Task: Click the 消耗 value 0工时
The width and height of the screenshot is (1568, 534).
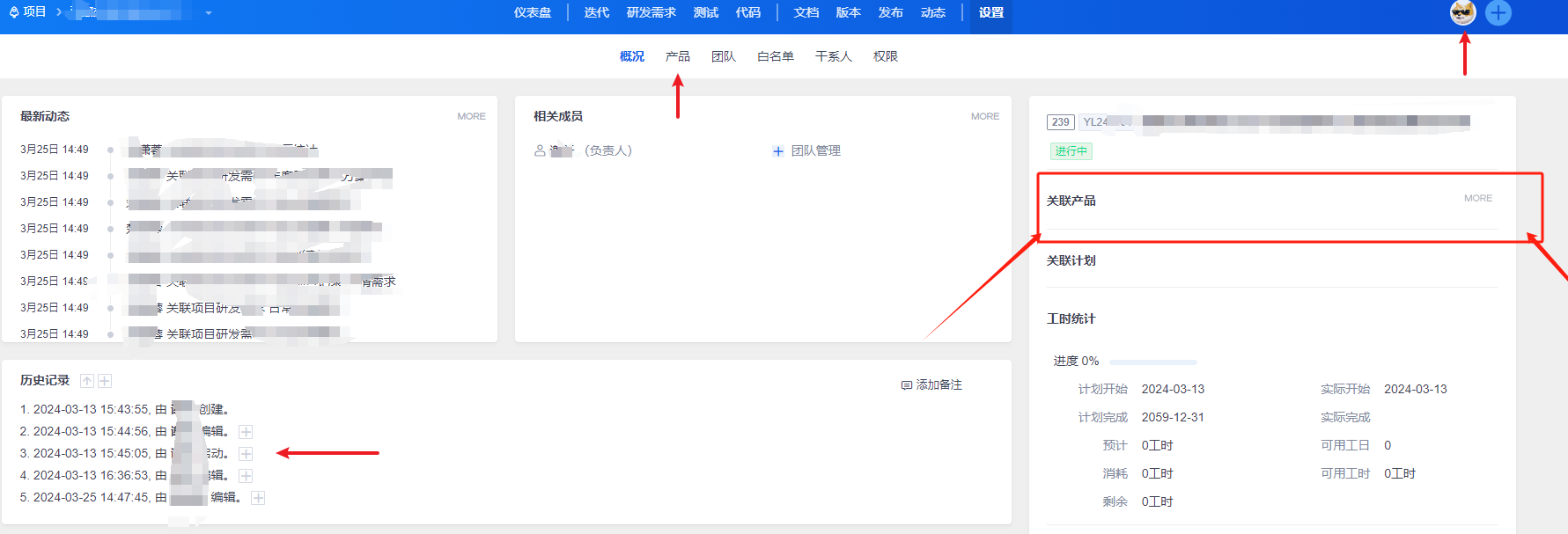Action: [x=1158, y=473]
